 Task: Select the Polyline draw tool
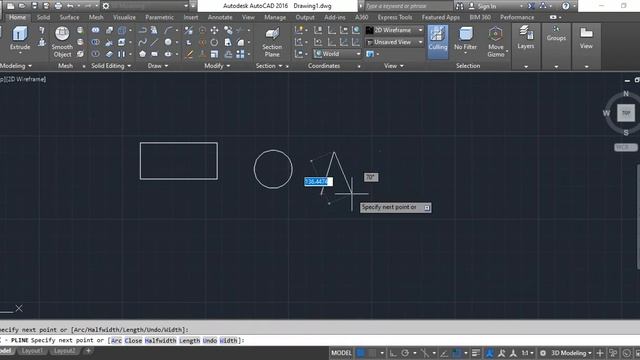[142, 30]
